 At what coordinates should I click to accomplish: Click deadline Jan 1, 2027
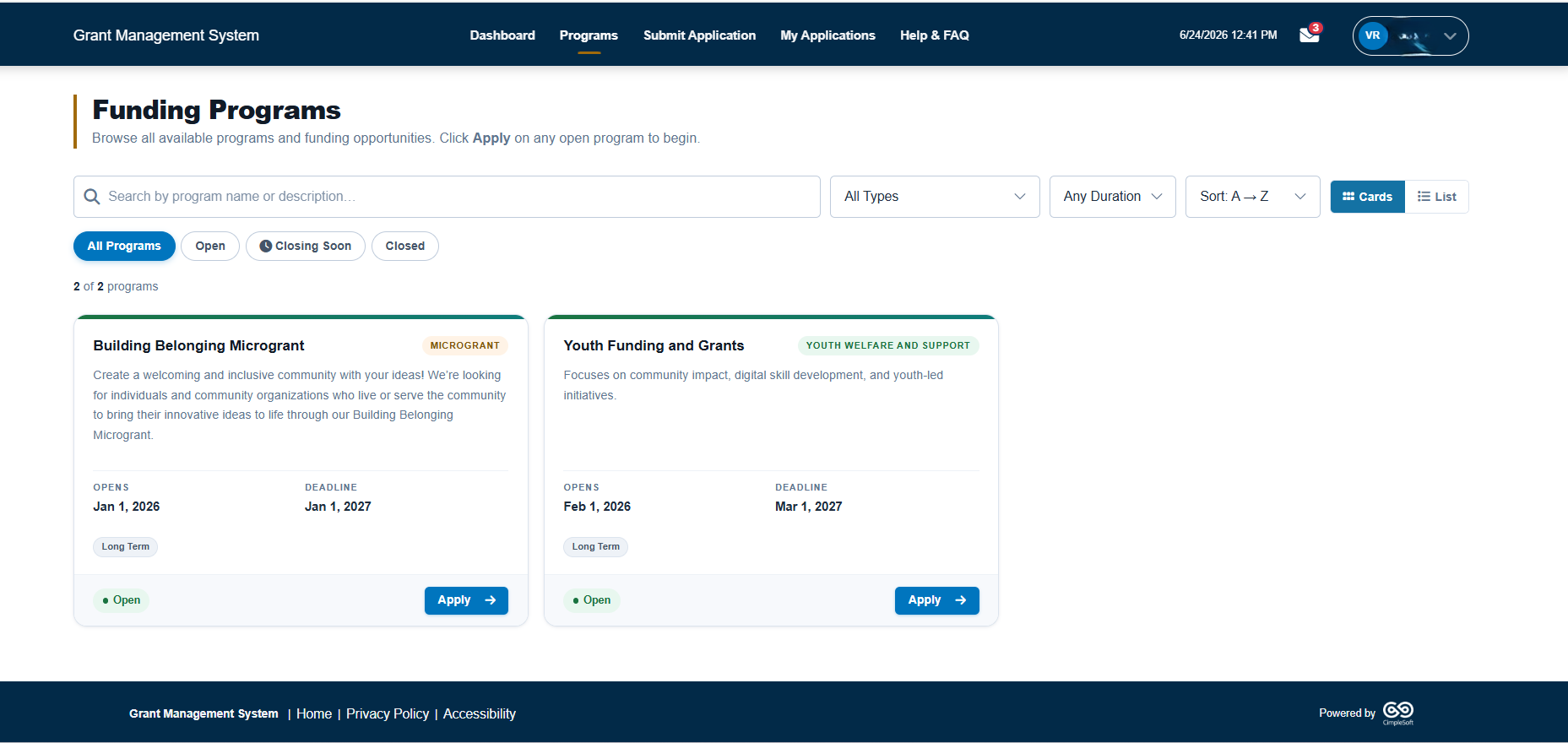pyautogui.click(x=338, y=507)
